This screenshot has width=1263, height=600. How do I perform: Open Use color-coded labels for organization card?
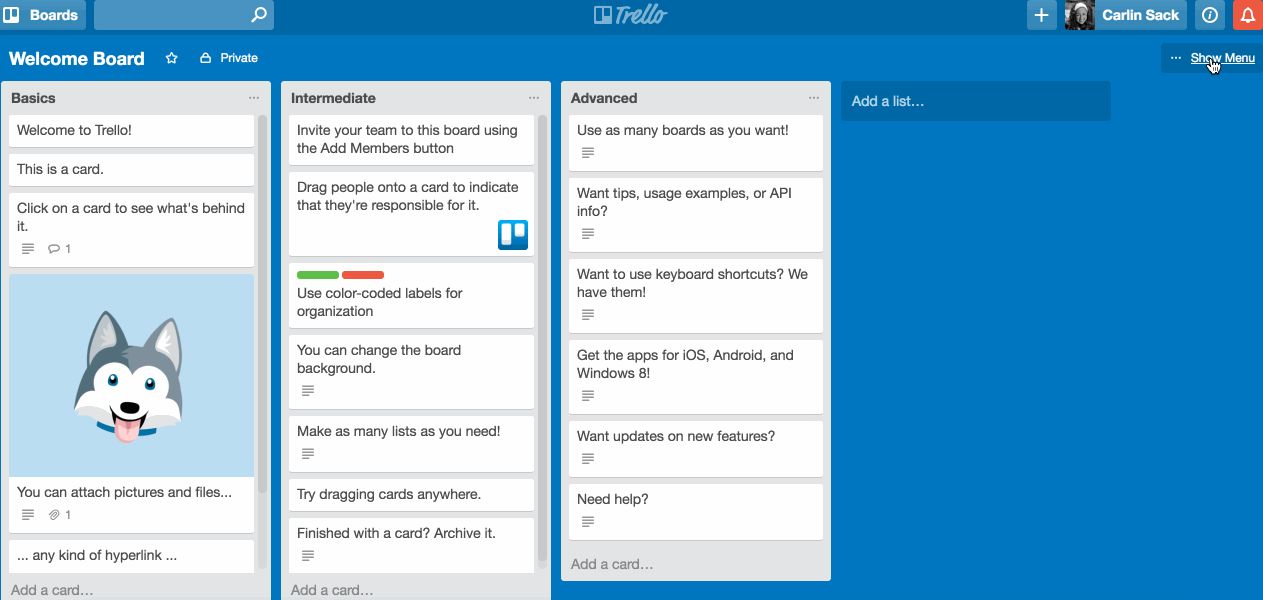[x=412, y=295]
